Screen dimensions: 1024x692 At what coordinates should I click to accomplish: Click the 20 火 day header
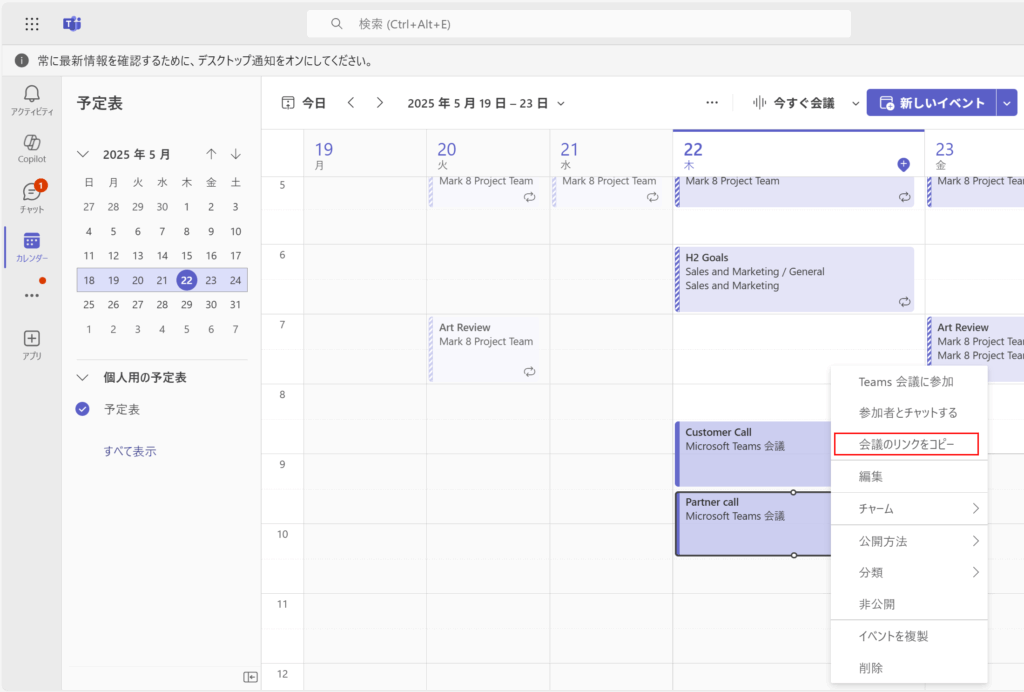tap(487, 155)
